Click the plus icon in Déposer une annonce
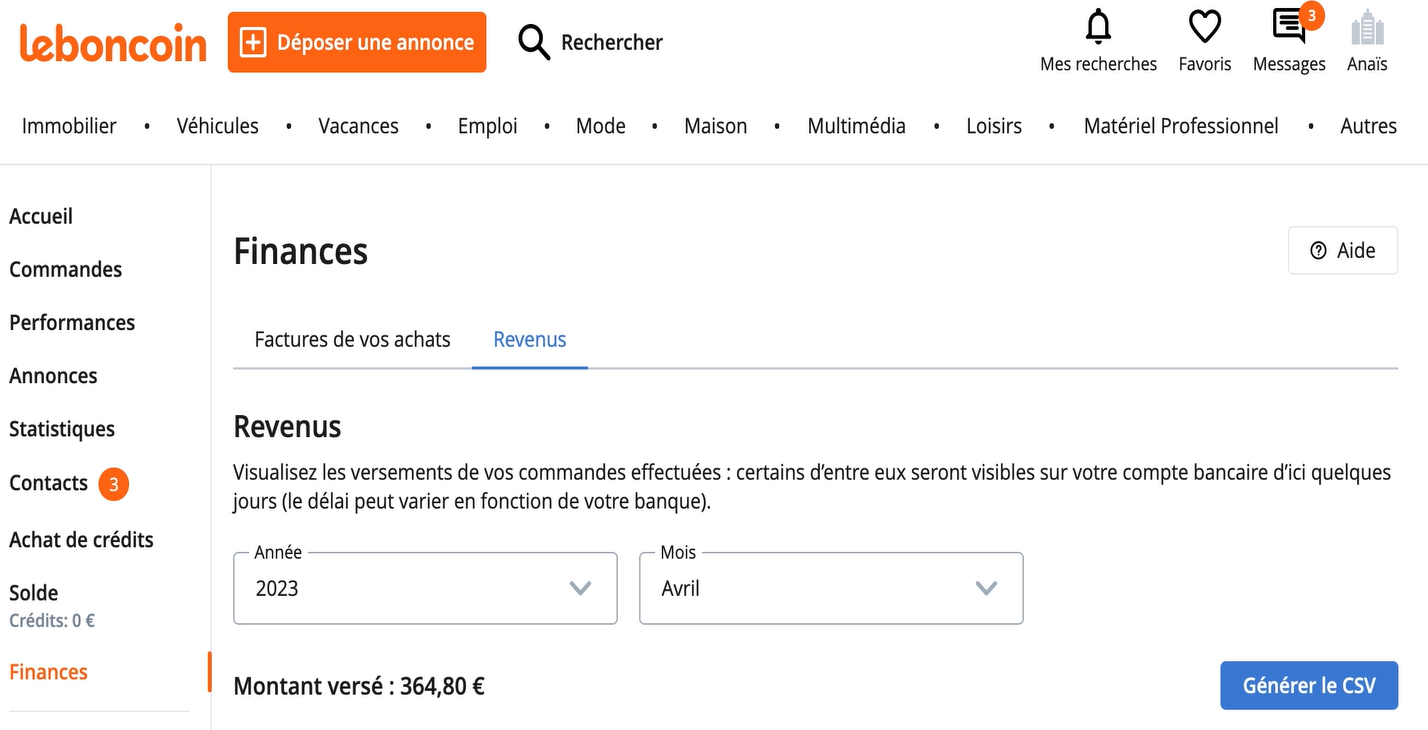 click(x=253, y=42)
